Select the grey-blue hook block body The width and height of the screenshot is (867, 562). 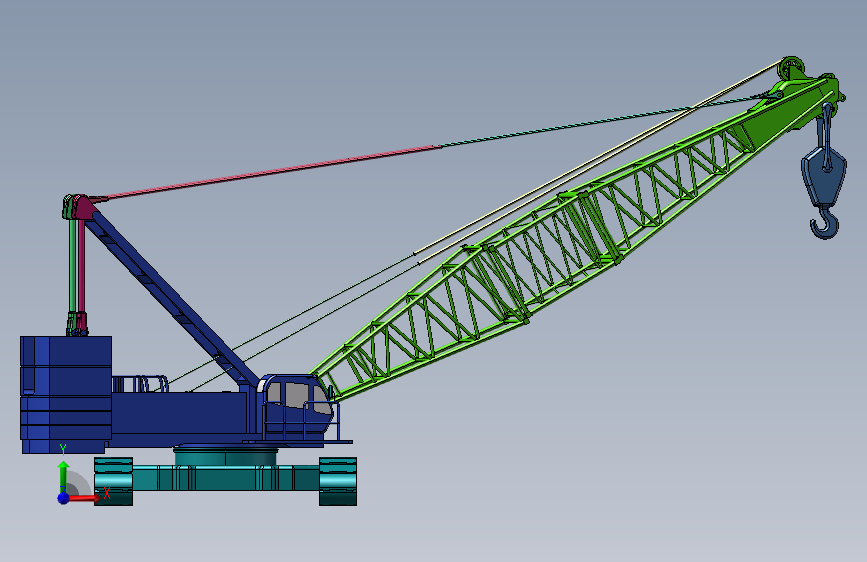(823, 176)
